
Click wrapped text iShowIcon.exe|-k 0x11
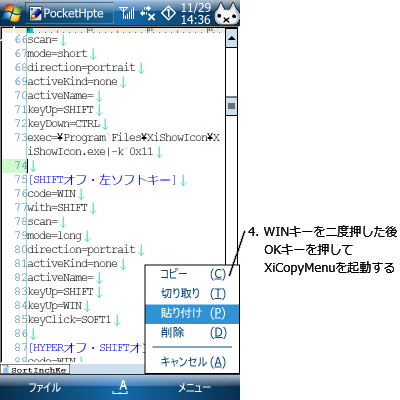coord(90,152)
